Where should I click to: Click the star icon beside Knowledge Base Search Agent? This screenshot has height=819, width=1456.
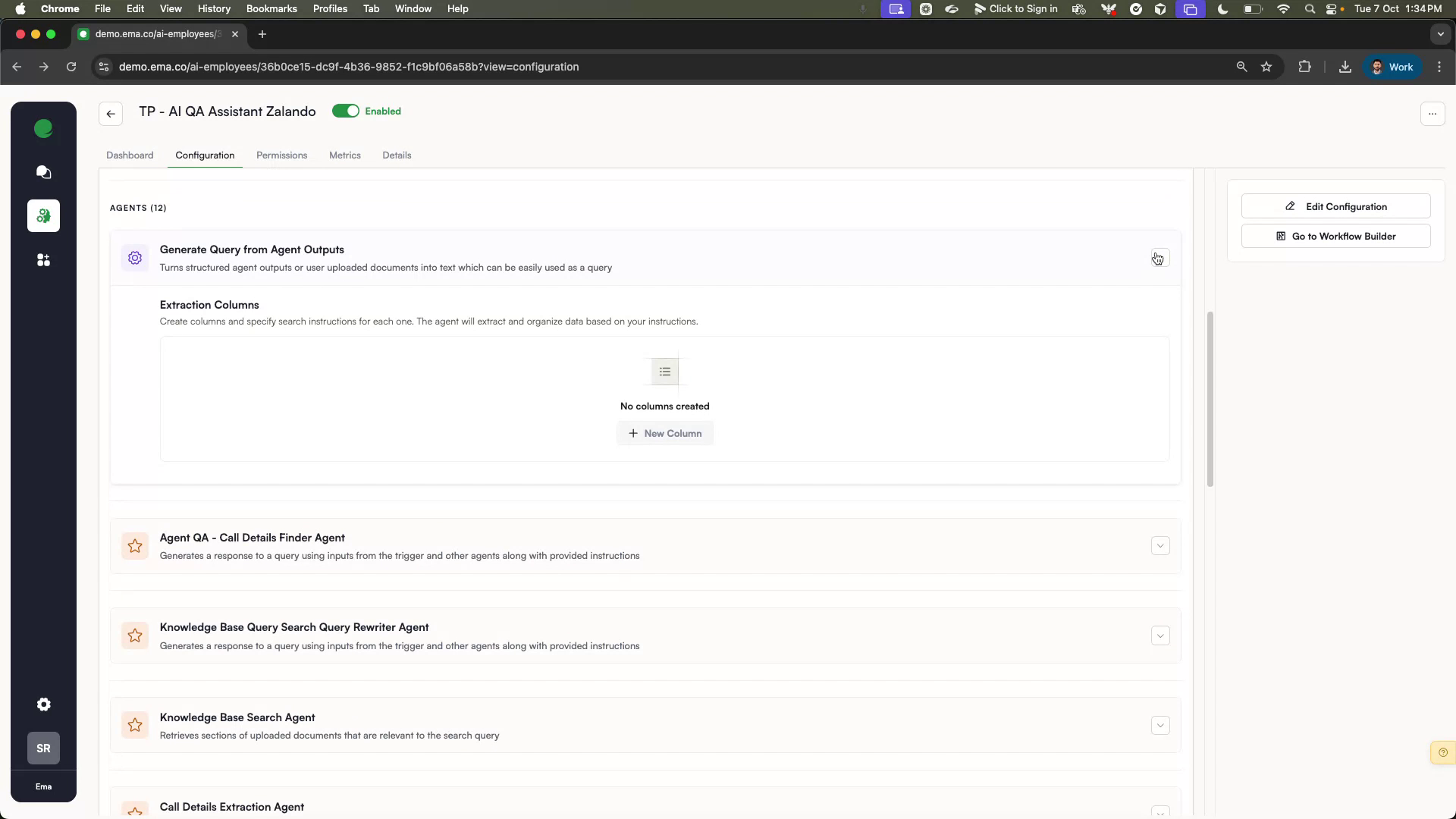[x=134, y=725]
